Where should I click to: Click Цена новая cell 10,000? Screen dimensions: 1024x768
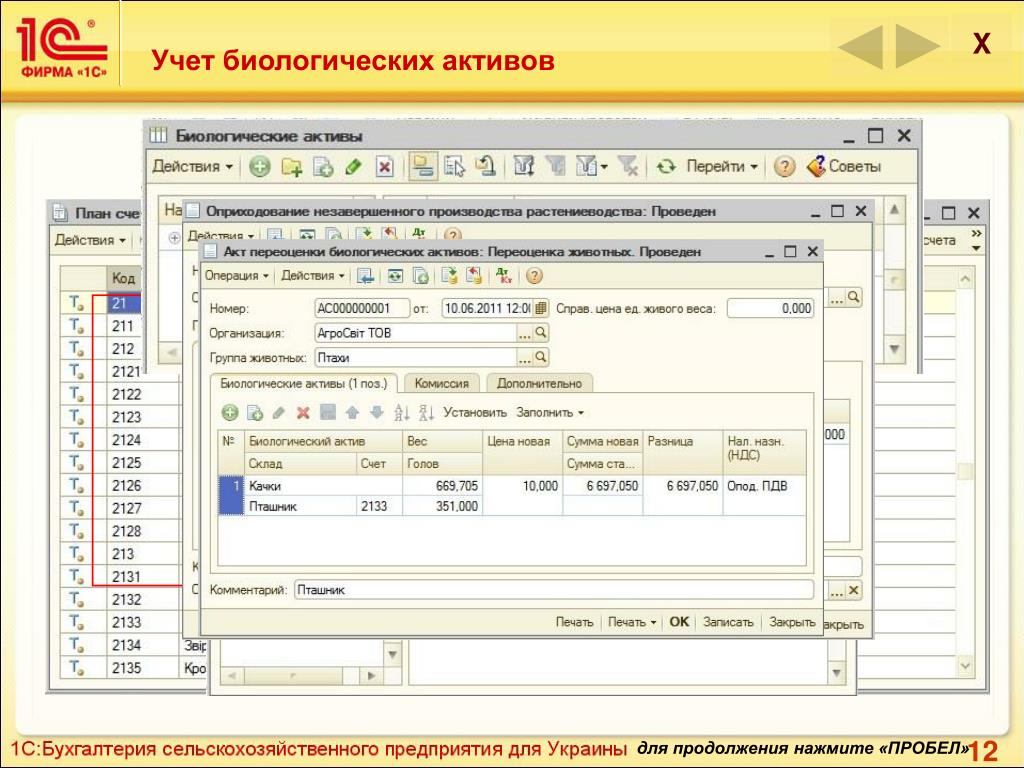click(x=522, y=486)
